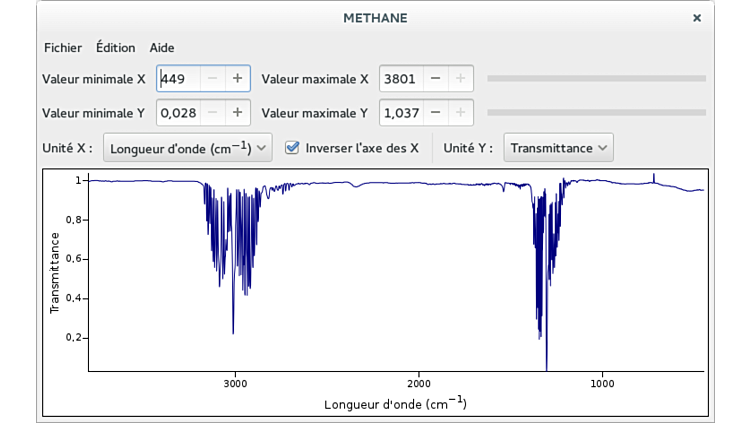Toggle the Inverser l'axe des X checkbox

pyautogui.click(x=293, y=147)
